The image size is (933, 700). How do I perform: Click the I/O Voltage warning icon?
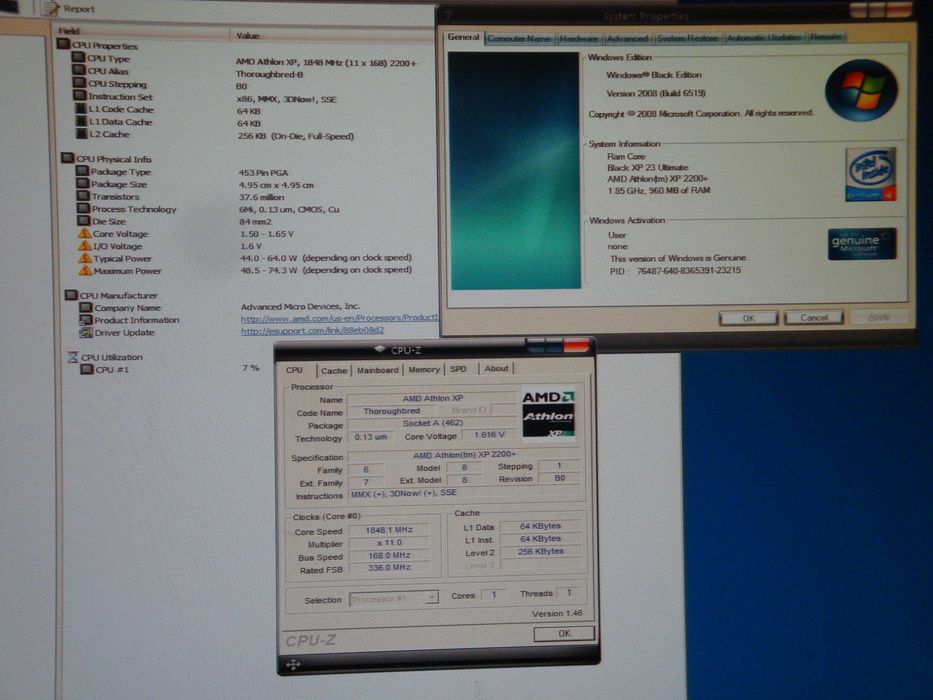click(84, 245)
